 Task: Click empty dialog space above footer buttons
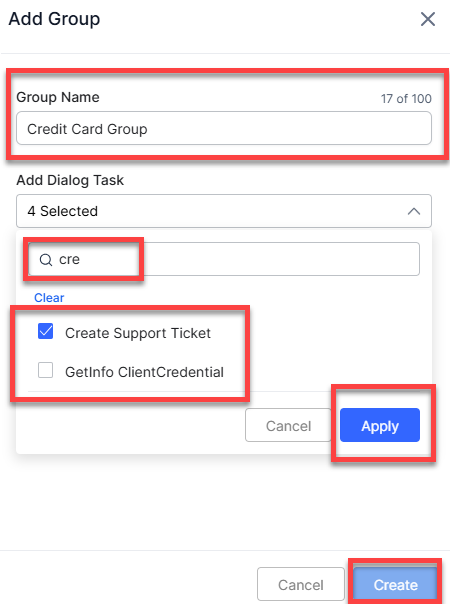point(225,503)
